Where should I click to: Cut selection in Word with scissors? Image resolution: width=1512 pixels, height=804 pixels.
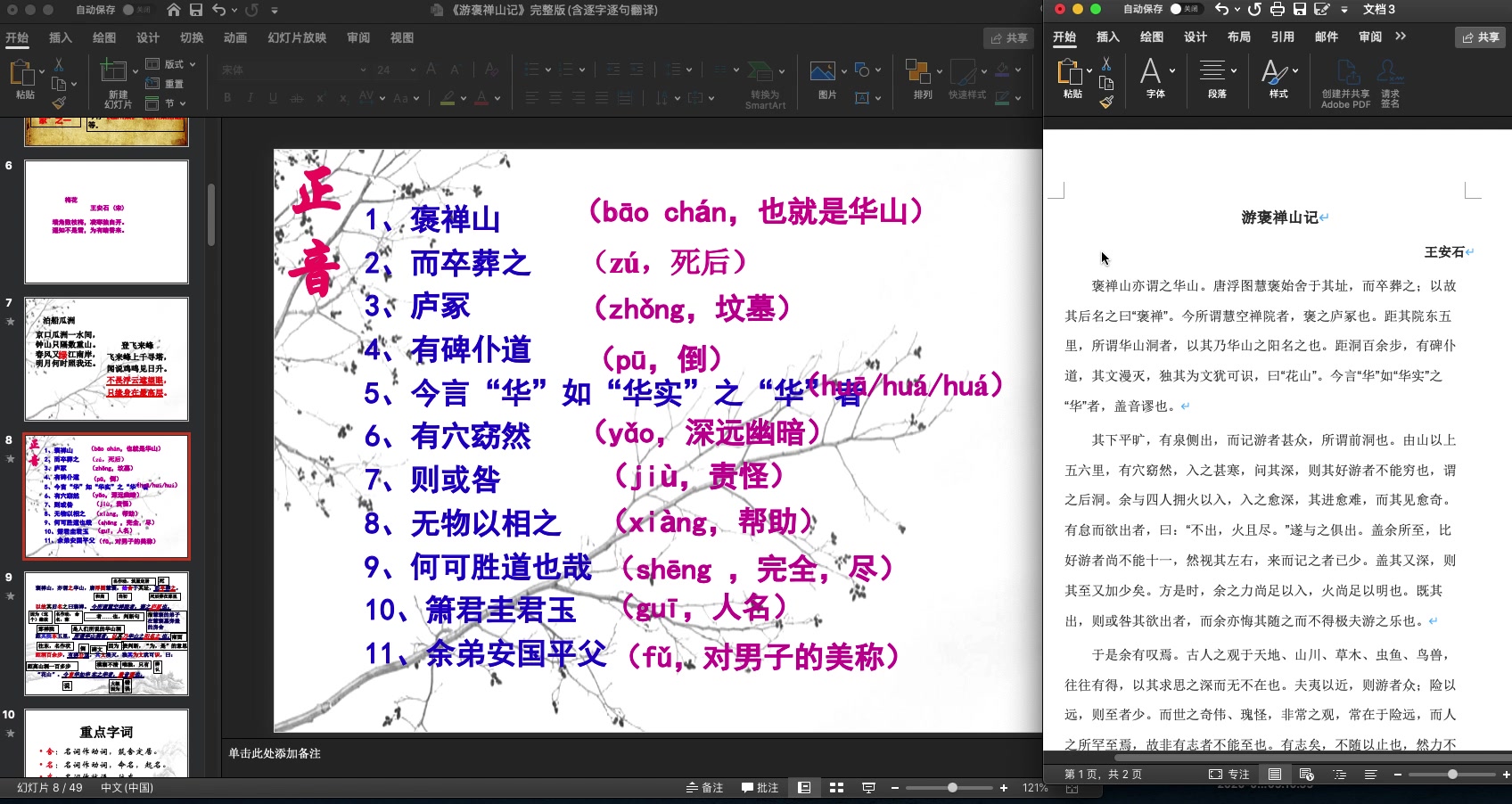1105,64
